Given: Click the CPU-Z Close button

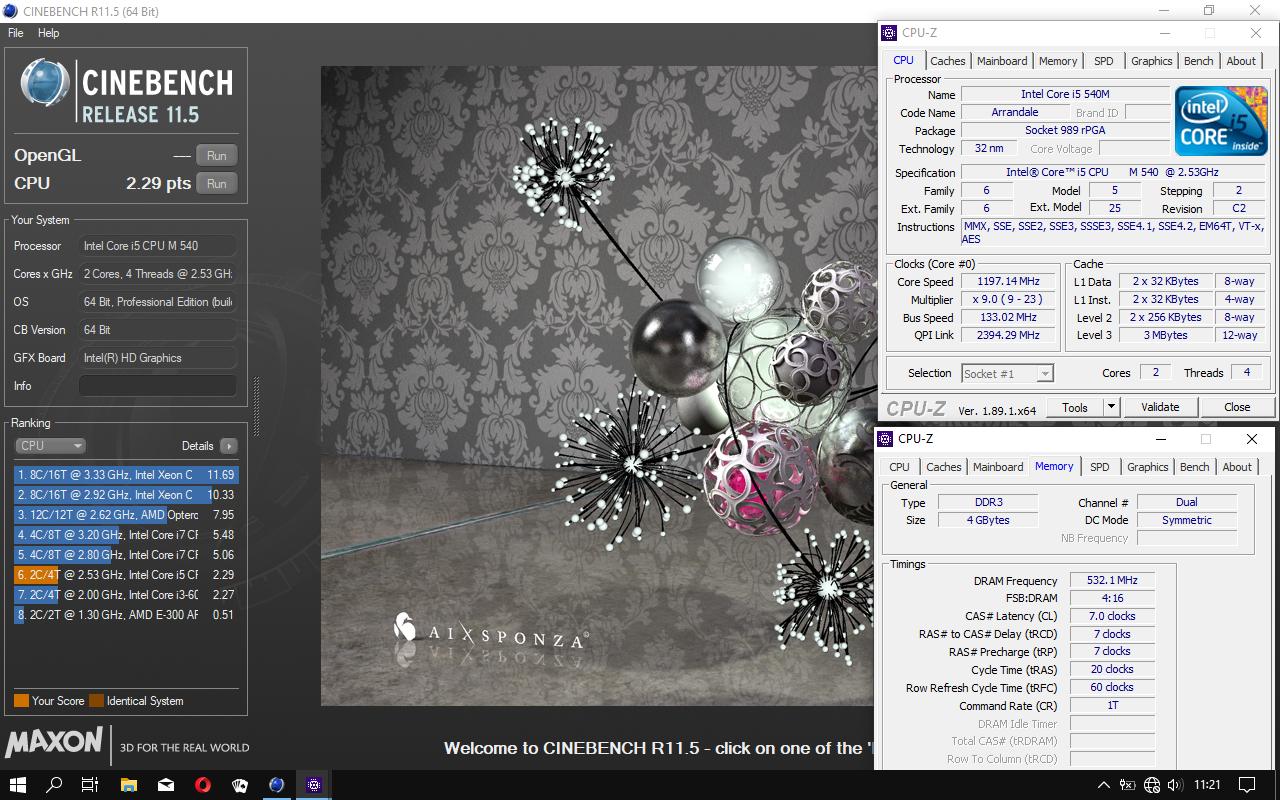Looking at the screenshot, I should pos(1237,407).
